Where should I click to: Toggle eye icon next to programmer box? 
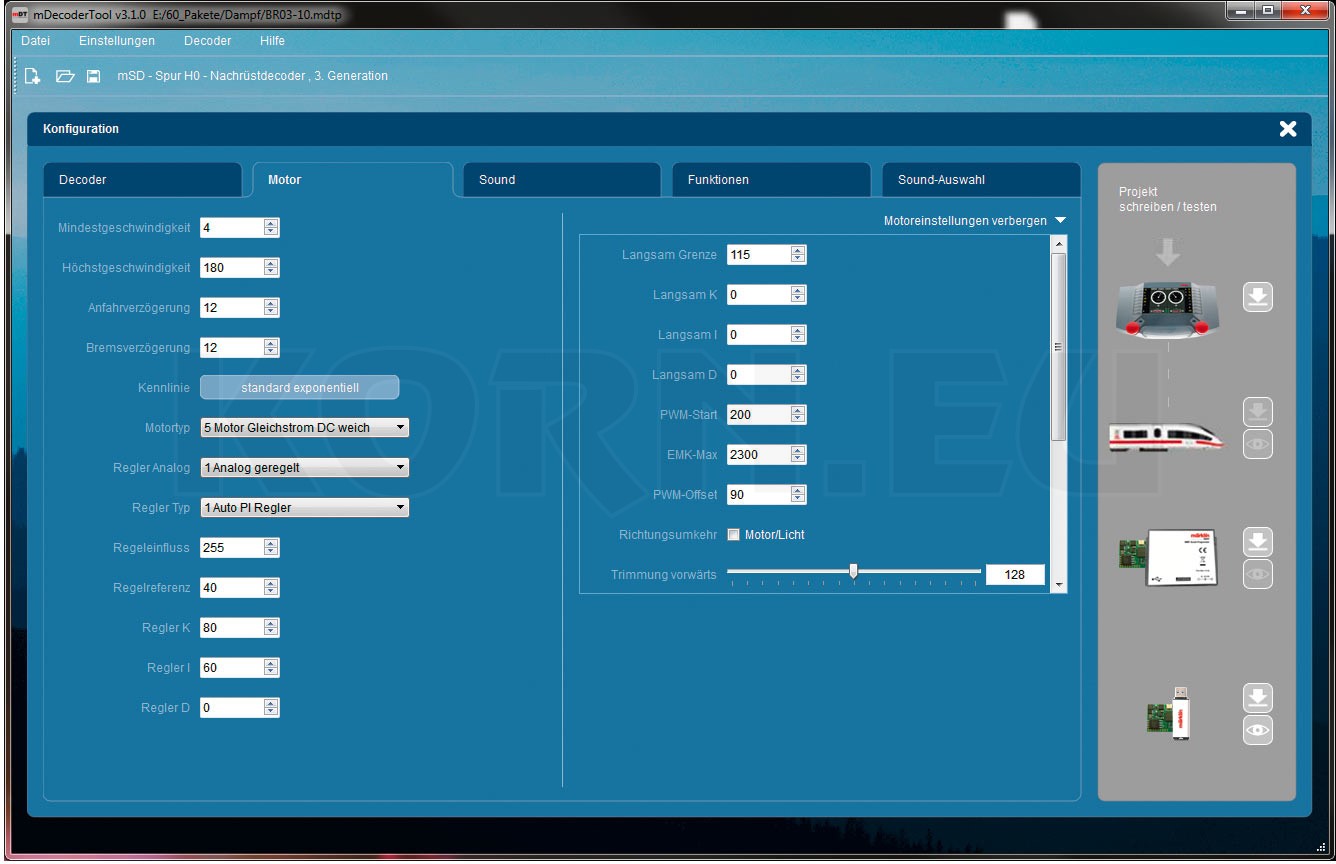tap(1258, 574)
